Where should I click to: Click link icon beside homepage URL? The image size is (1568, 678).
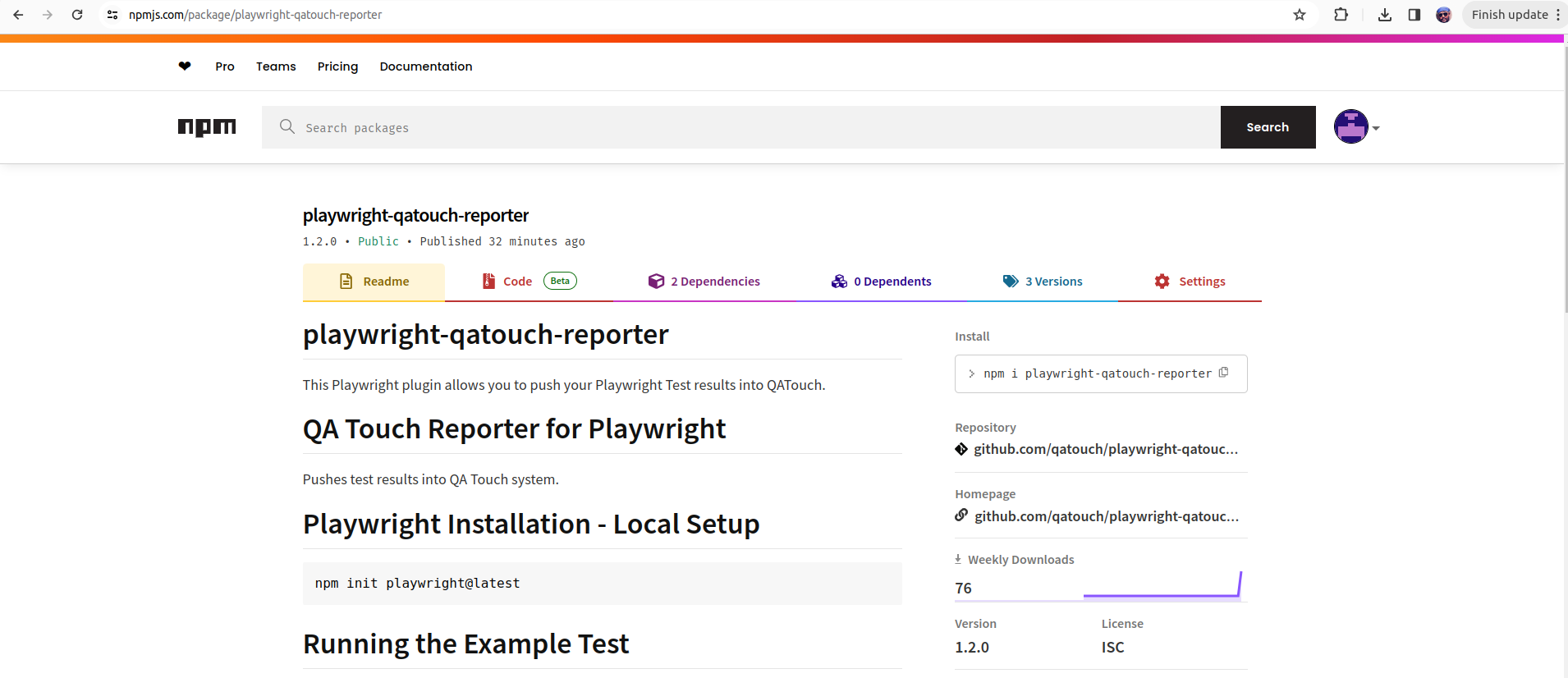pyautogui.click(x=961, y=515)
